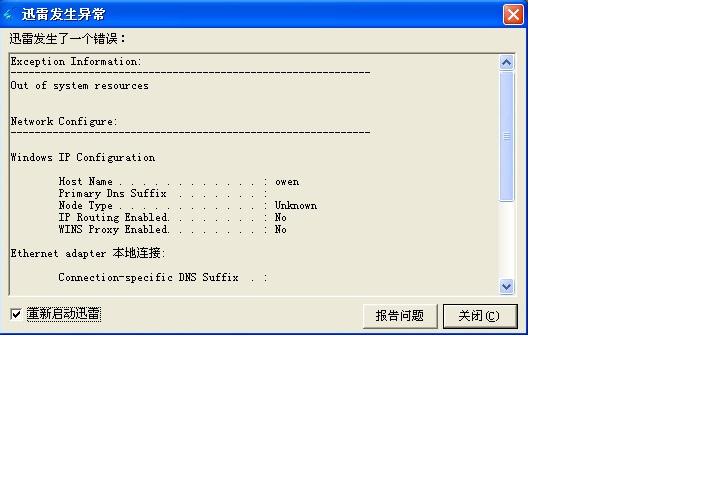Click the 报告问题 button
Viewport: 704px width, 497px height.
tap(400, 316)
